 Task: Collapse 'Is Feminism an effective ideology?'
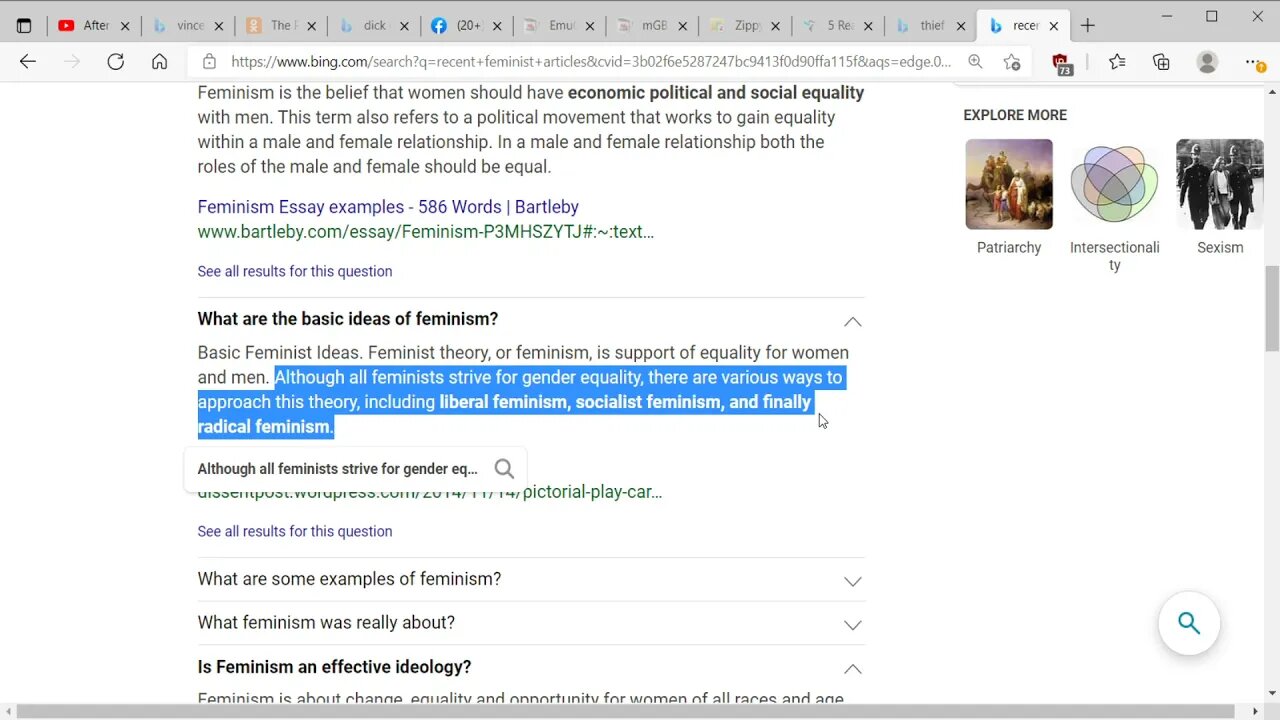tap(852, 668)
